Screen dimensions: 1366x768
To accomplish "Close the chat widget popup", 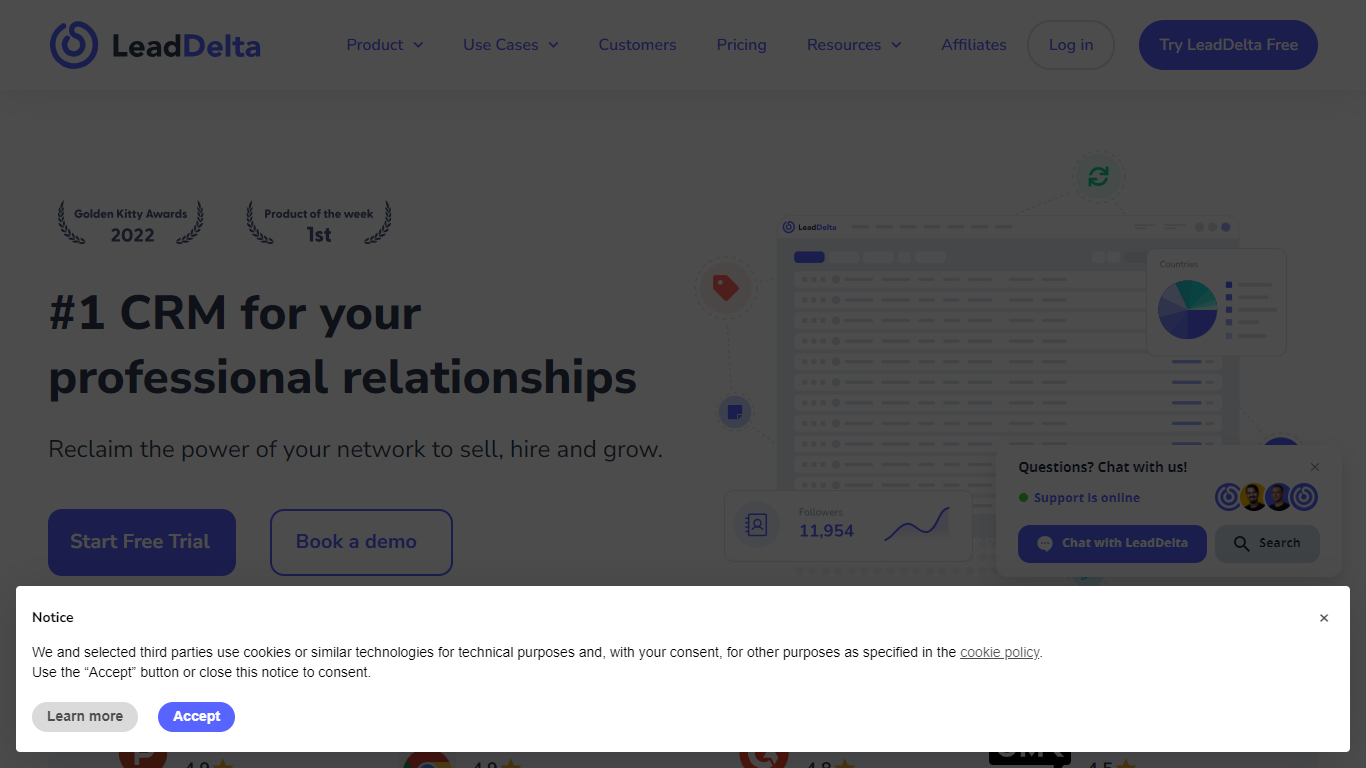I will tap(1315, 467).
